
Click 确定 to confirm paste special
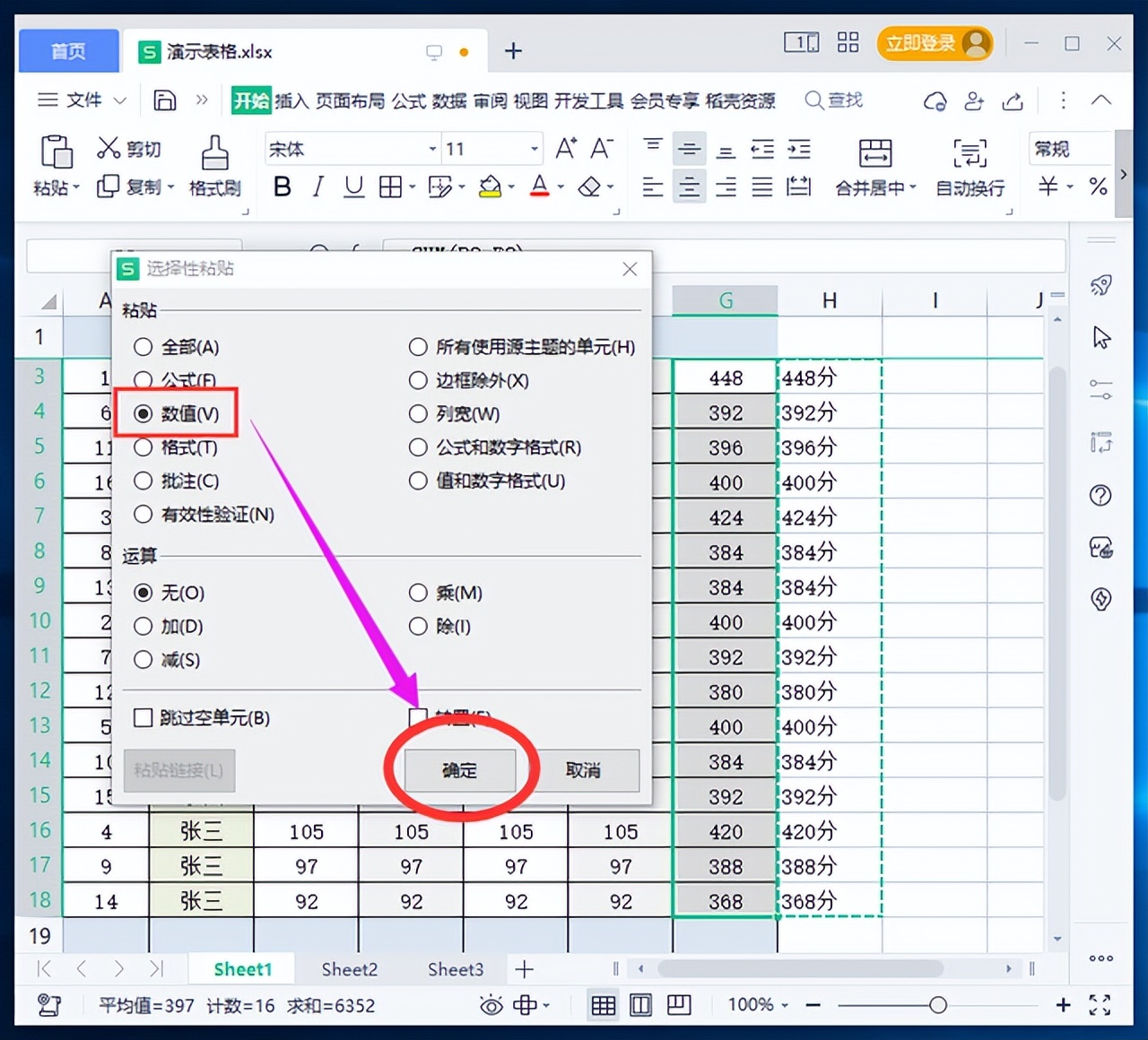(x=460, y=770)
